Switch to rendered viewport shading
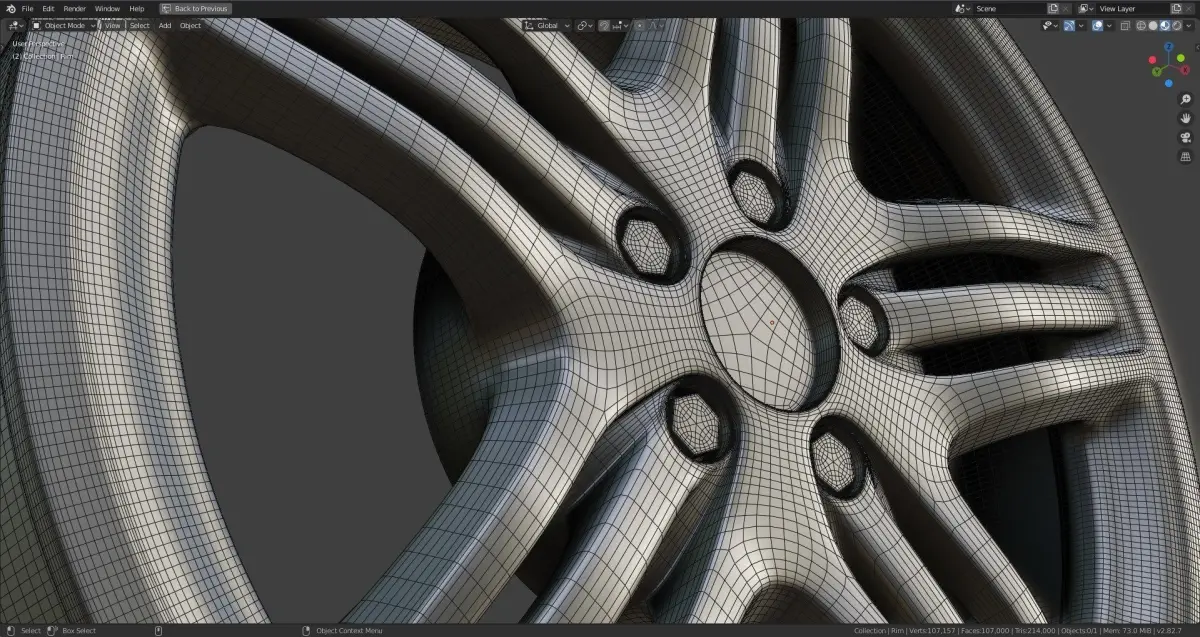This screenshot has height=637, width=1200. (x=1177, y=25)
